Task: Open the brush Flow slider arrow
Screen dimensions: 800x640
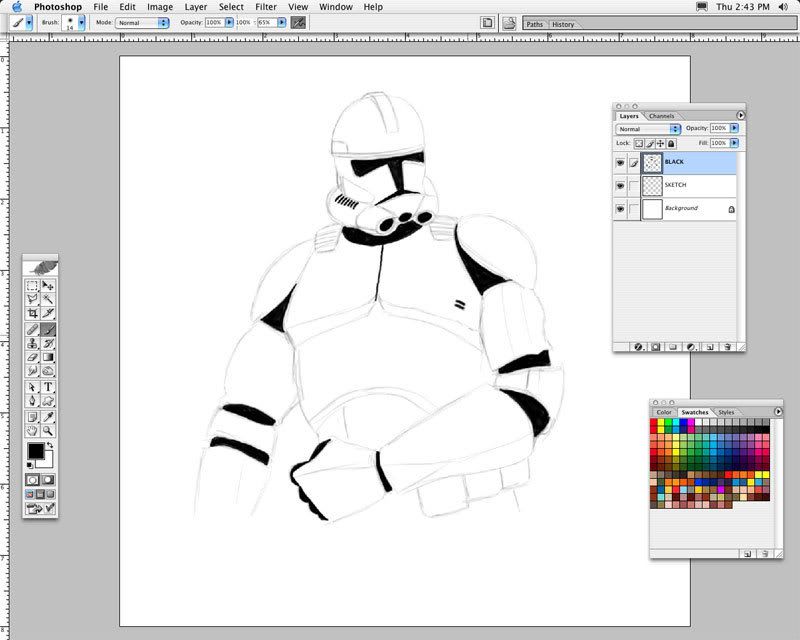Action: pyautogui.click(x=282, y=22)
